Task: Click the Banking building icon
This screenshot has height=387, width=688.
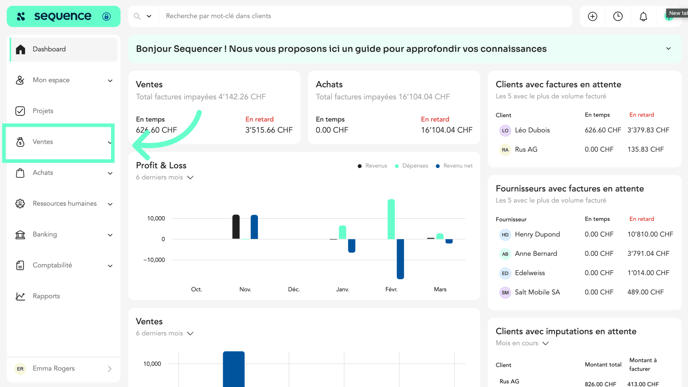Action: 20,235
